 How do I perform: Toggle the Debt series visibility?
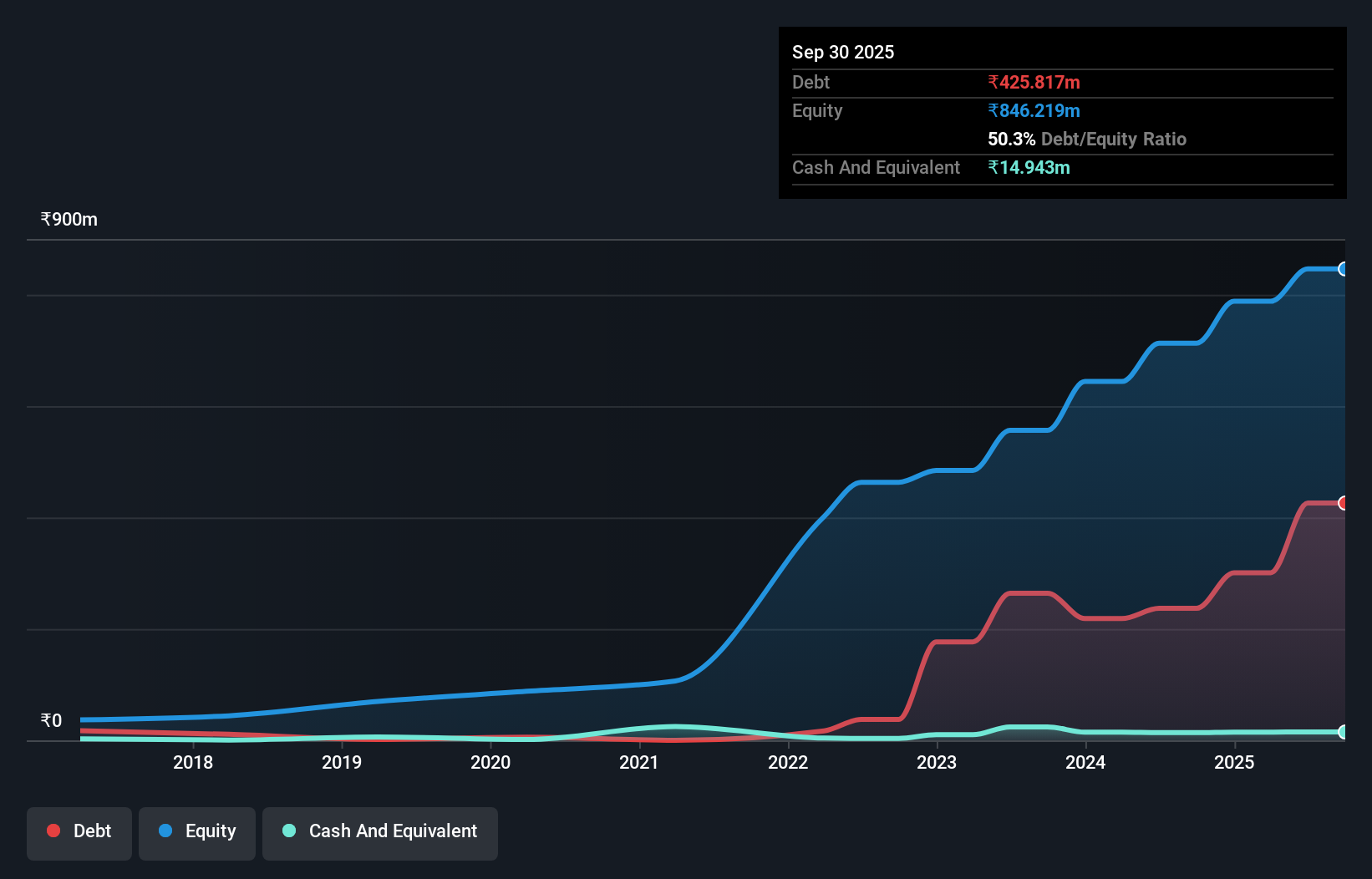click(x=79, y=831)
